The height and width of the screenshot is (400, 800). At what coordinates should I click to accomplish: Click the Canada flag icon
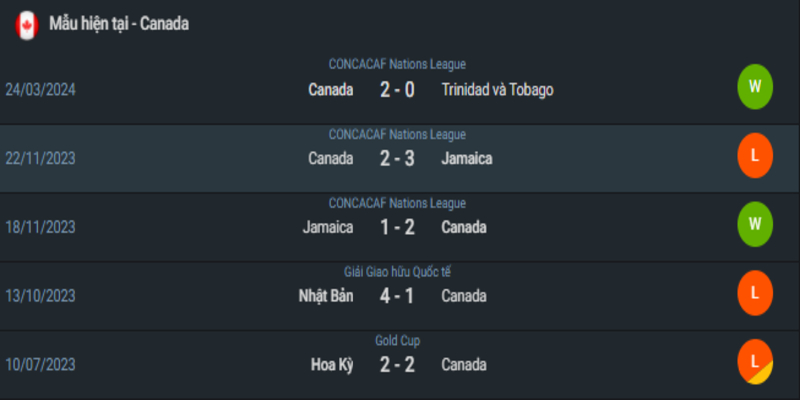pyautogui.click(x=27, y=25)
